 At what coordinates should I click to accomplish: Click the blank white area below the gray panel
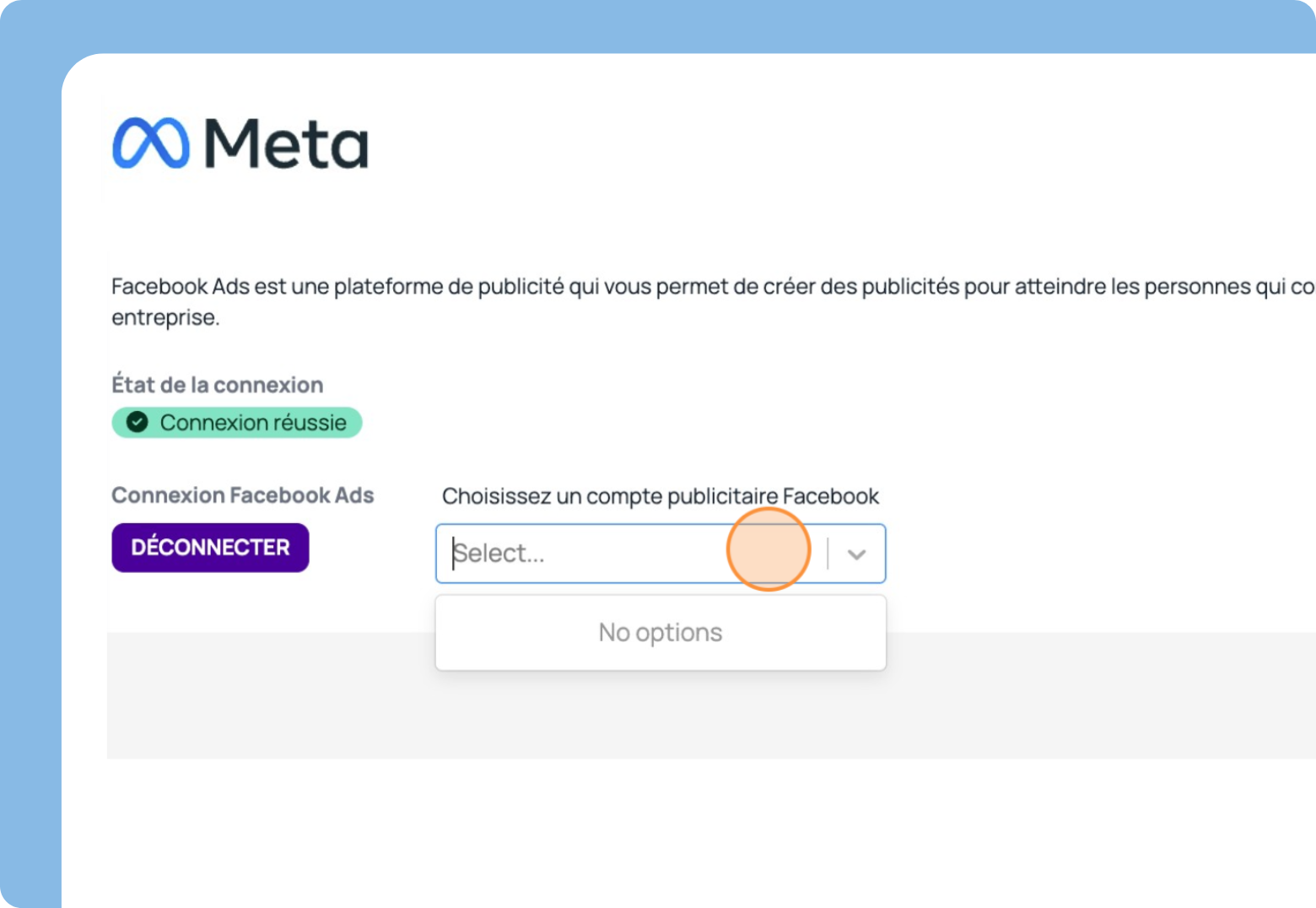click(688, 833)
